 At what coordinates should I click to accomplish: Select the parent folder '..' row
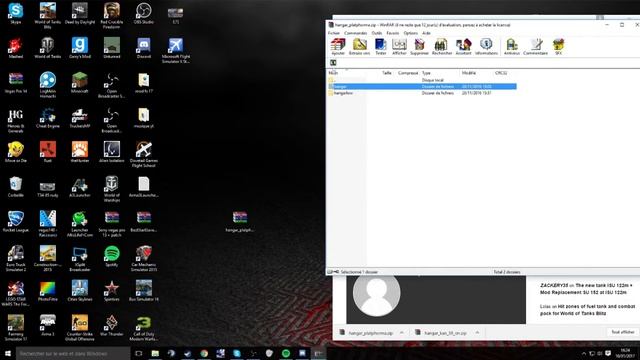422,80
